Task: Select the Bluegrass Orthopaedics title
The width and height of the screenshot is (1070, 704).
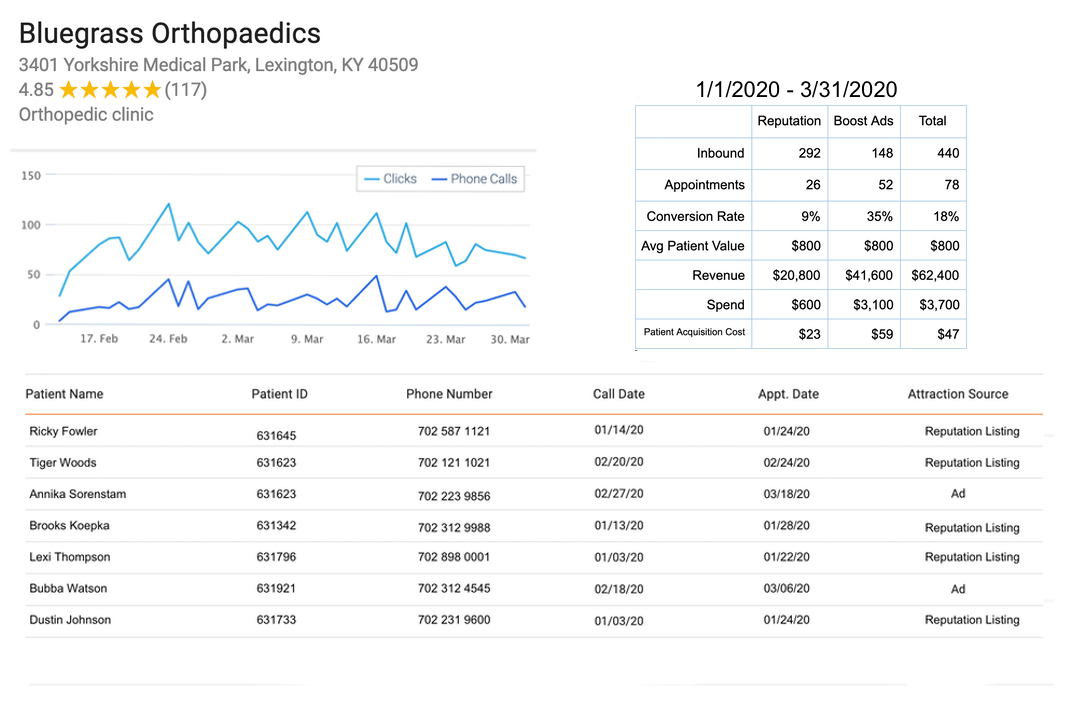Action: pyautogui.click(x=170, y=33)
